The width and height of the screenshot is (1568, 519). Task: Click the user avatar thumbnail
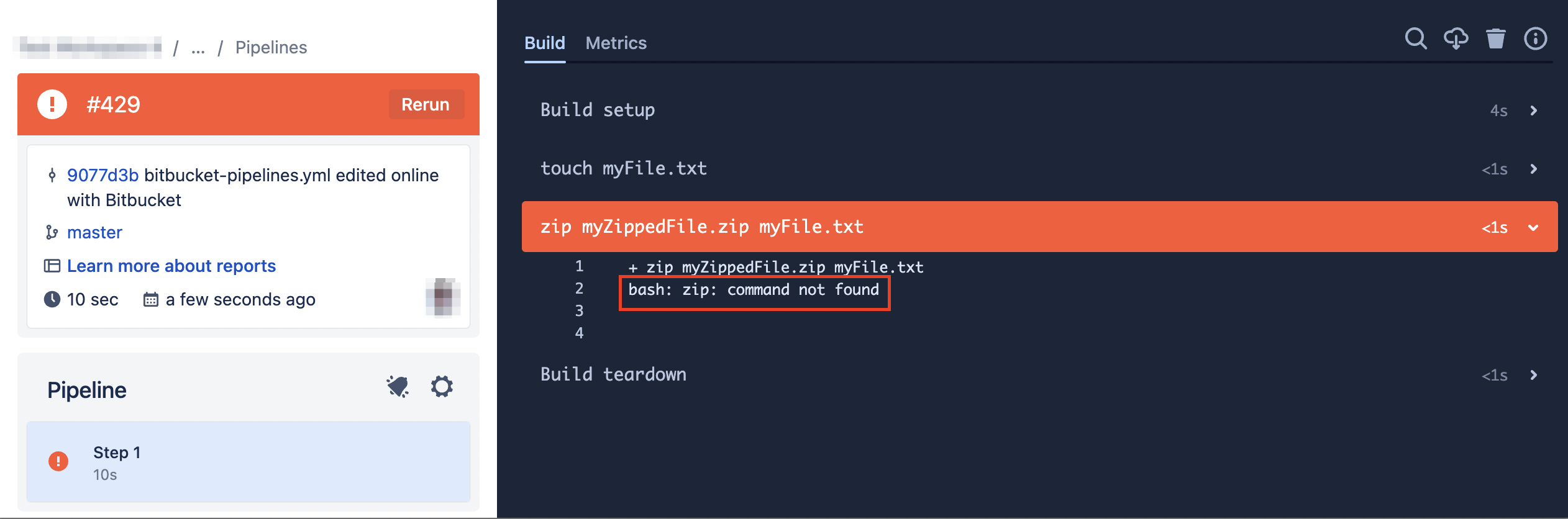(443, 297)
